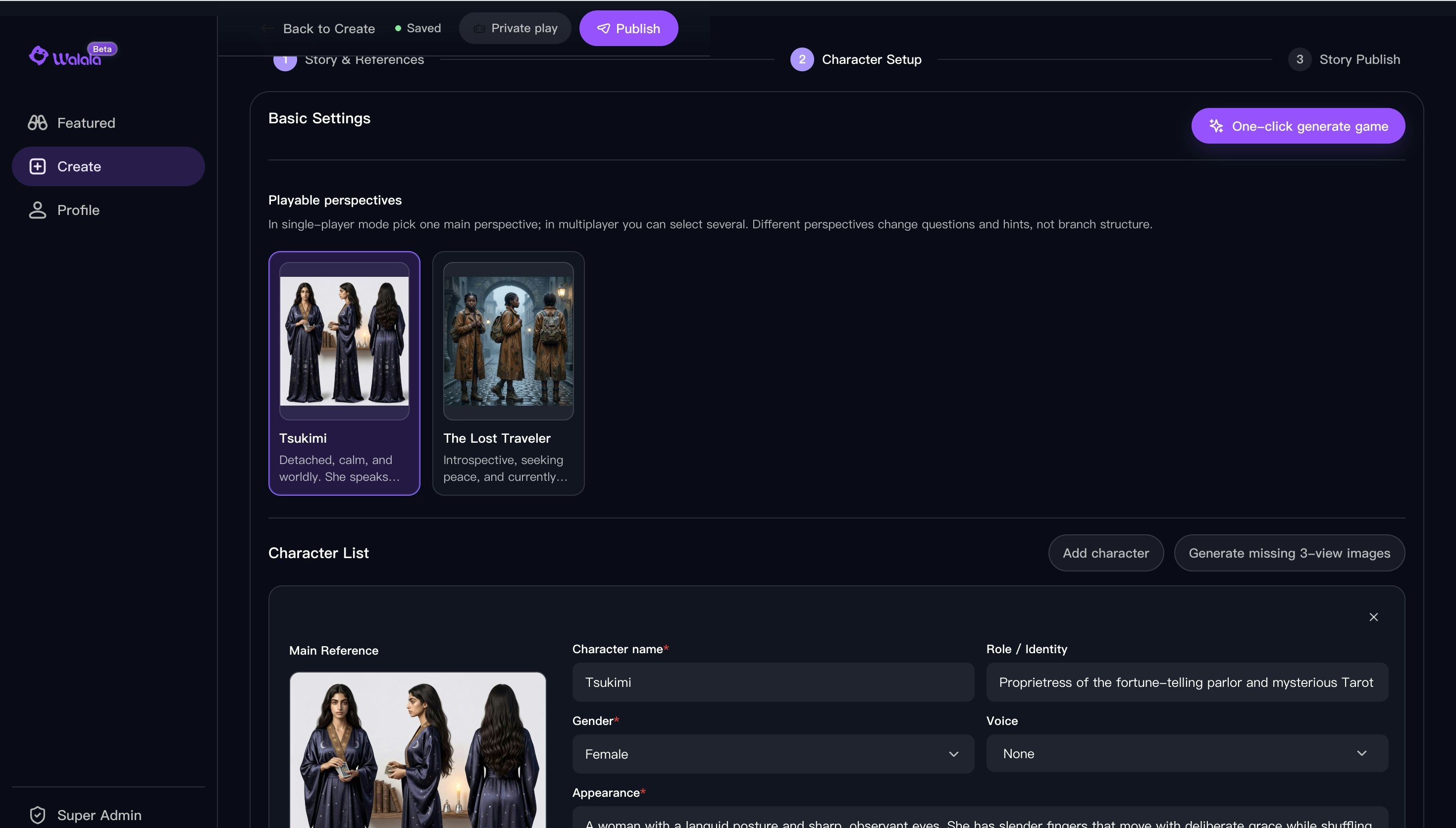Select the Tsukimi playable perspective card
The height and width of the screenshot is (828, 1456).
click(x=344, y=373)
